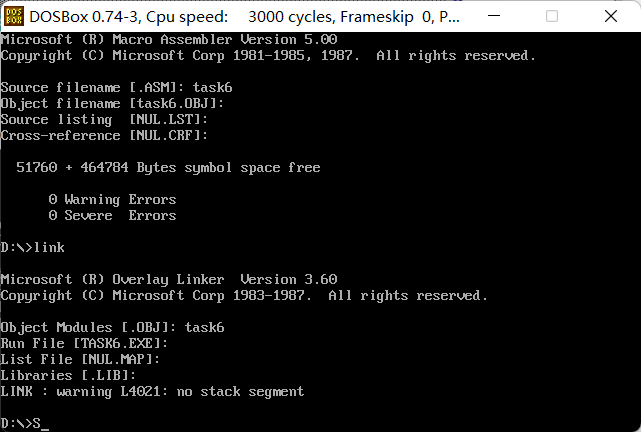
Task: Close the DOSBox window
Action: [x=611, y=16]
